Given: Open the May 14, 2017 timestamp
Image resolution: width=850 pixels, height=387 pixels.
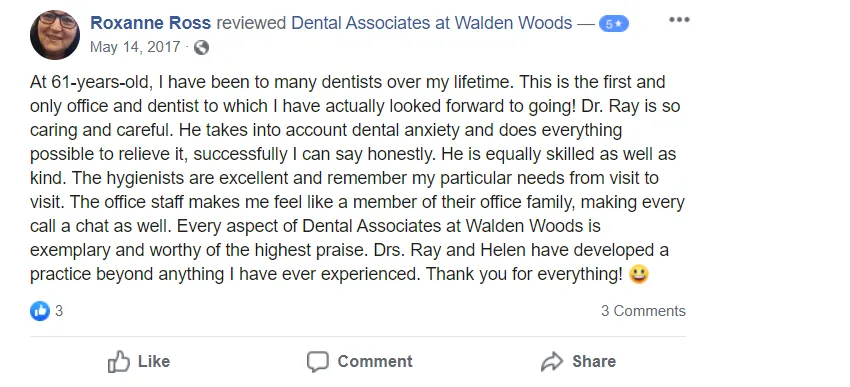Looking at the screenshot, I should pyautogui.click(x=135, y=47).
